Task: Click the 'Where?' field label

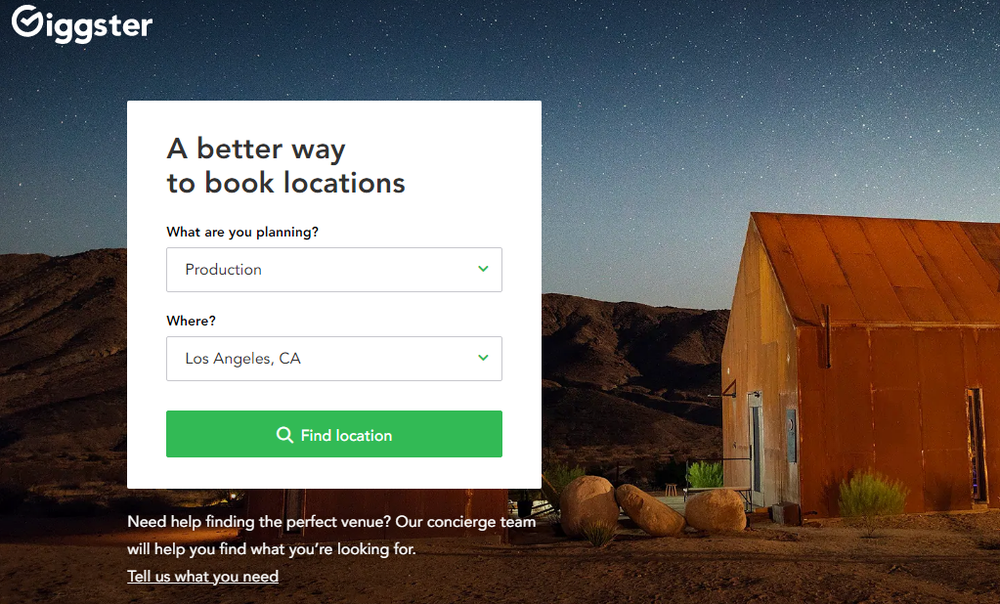Action: pos(191,321)
